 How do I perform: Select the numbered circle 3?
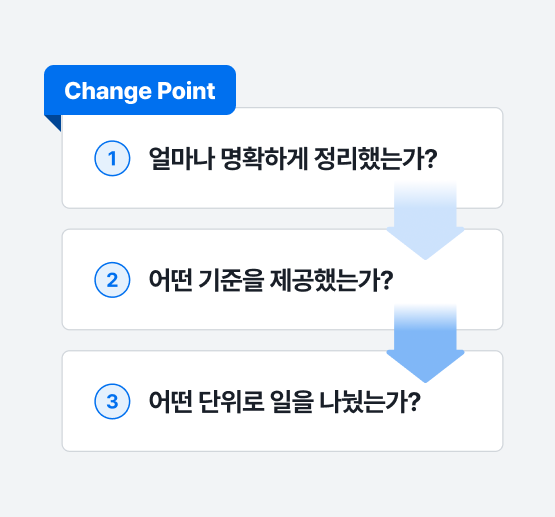(x=112, y=401)
